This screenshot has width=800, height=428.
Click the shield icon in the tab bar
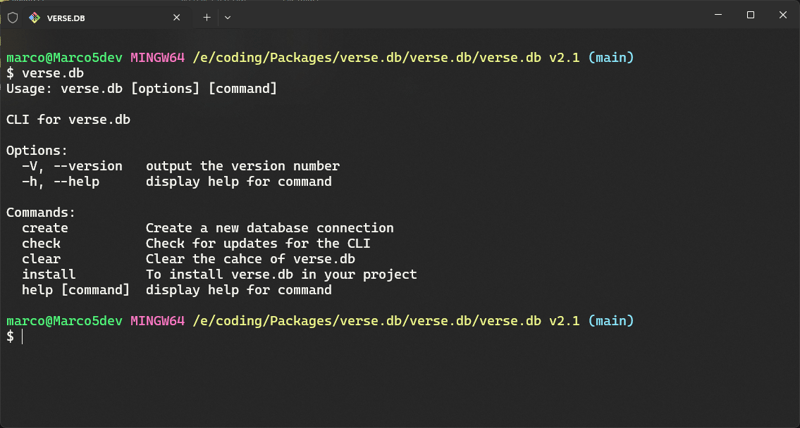[x=13, y=18]
